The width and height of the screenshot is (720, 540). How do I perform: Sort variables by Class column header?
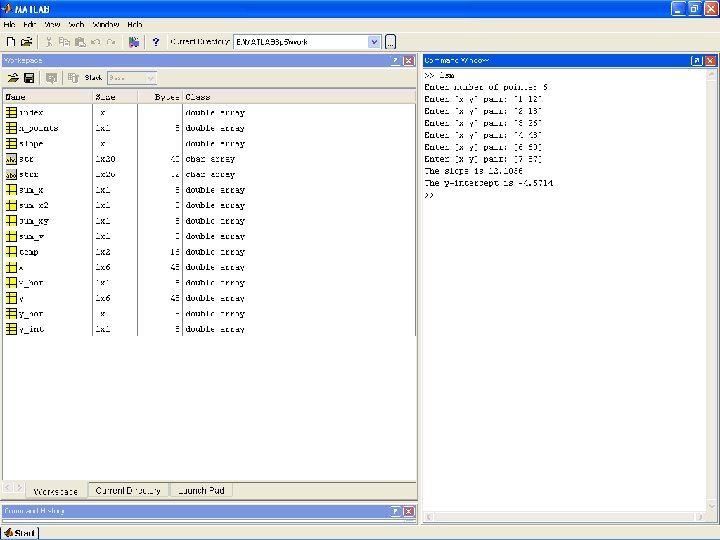[298, 97]
